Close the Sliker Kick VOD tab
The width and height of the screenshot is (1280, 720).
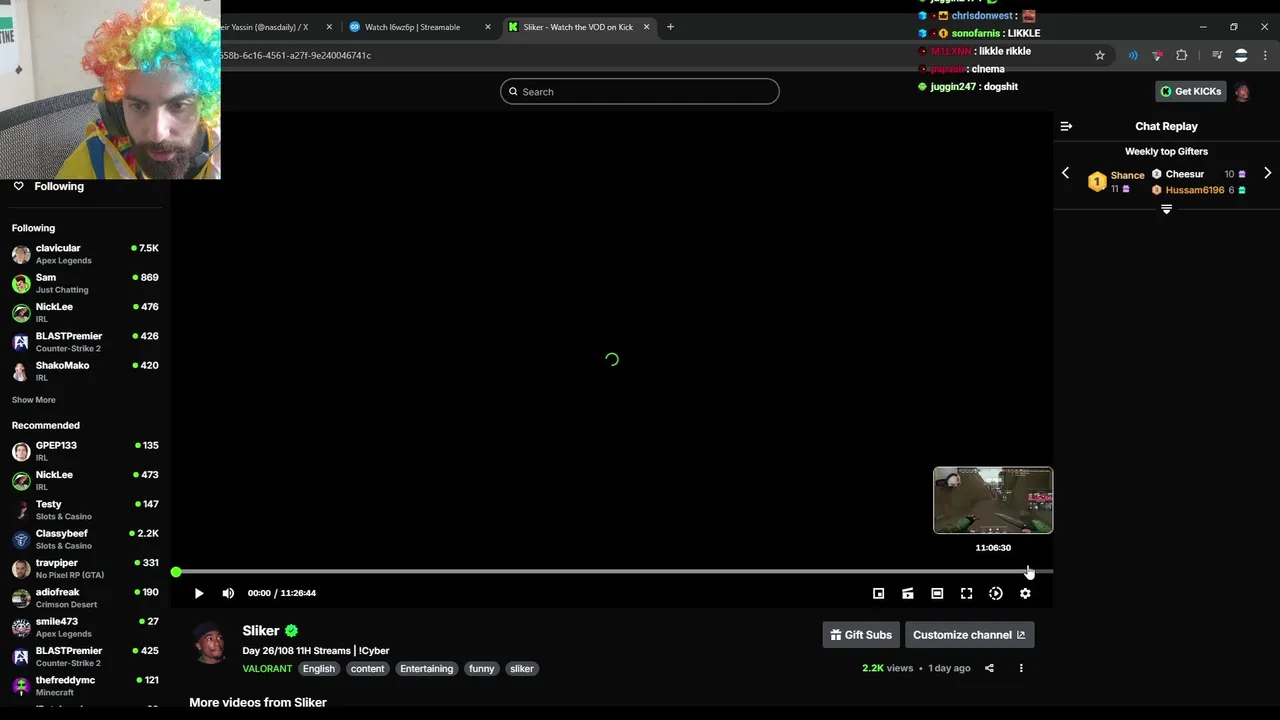(647, 27)
